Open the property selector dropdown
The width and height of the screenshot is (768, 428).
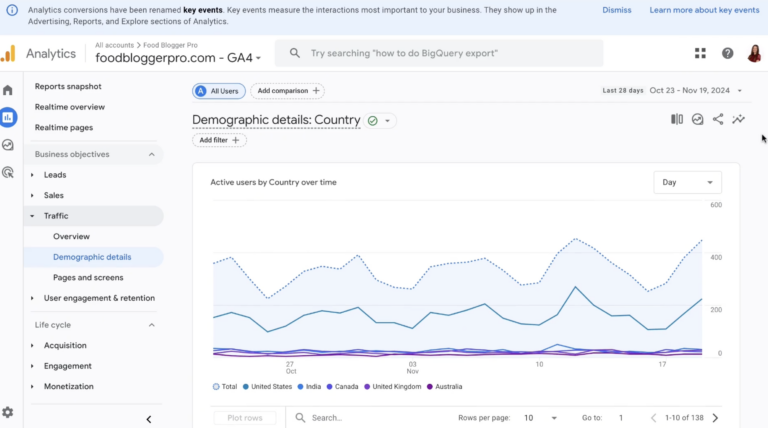pos(178,58)
